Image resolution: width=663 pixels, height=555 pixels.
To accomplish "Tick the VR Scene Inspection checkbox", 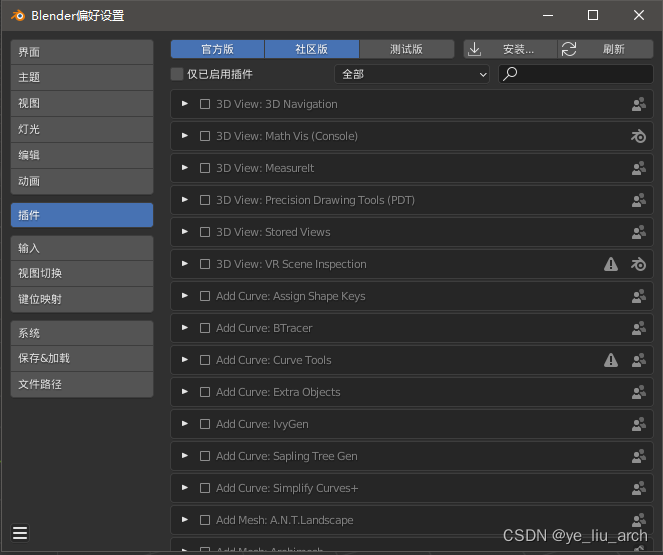I will [205, 264].
